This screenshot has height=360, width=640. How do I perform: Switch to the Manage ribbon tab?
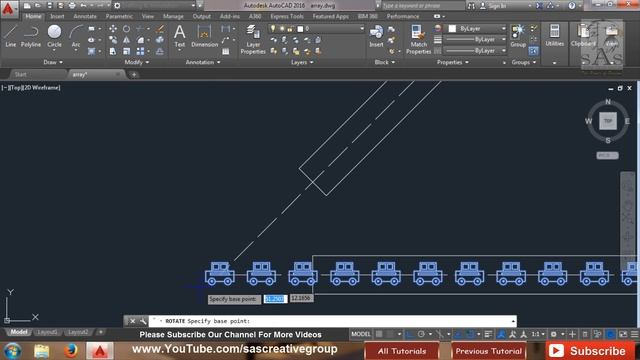(x=173, y=16)
